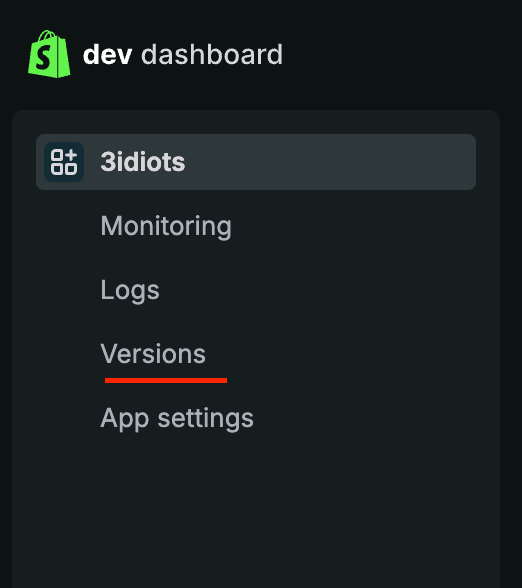Click empty sidebar area below App settings
Viewport: 522px width, 588px height.
click(x=256, y=510)
